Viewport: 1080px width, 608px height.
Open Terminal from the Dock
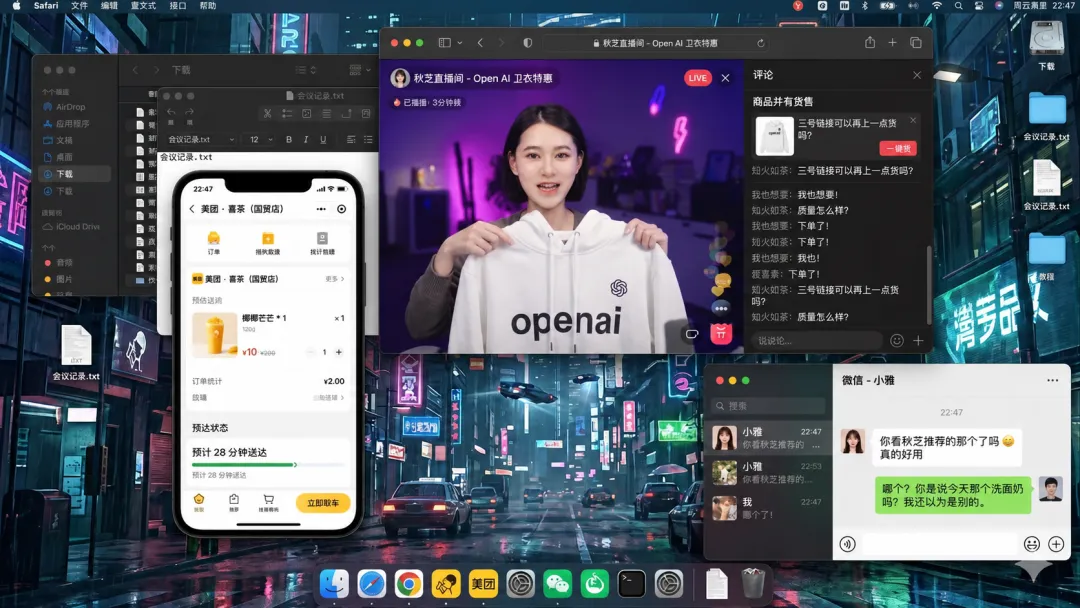631,584
